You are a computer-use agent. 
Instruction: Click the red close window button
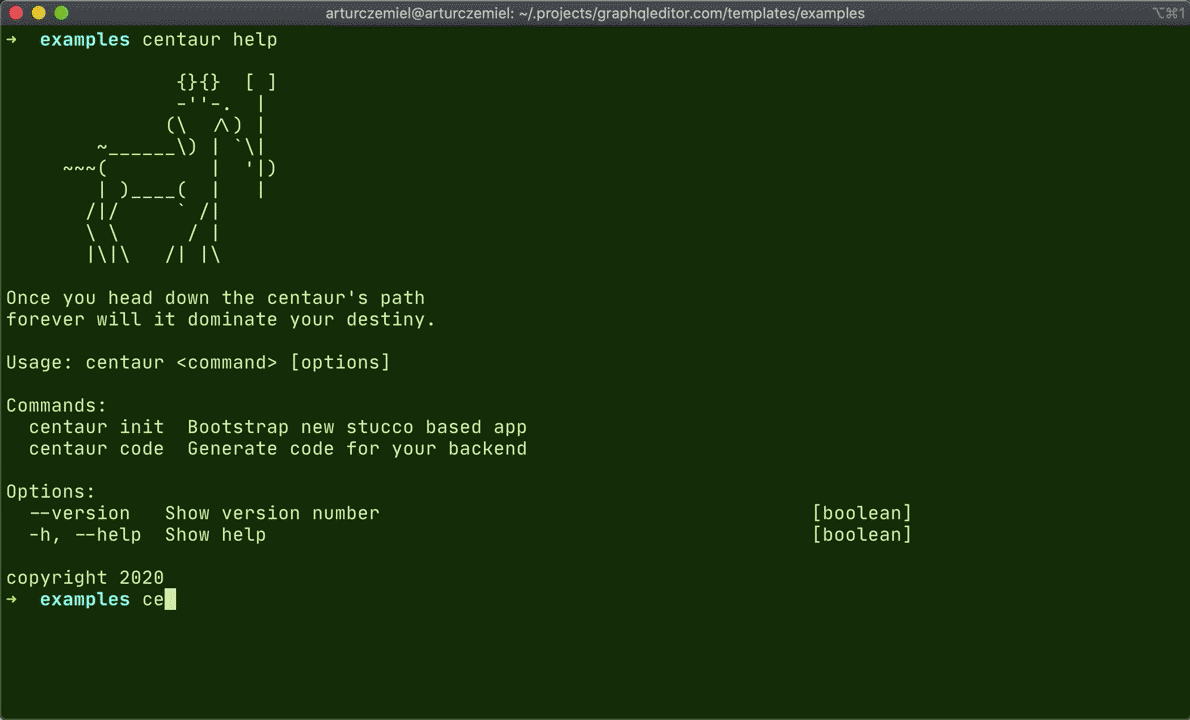pyautogui.click(x=16, y=13)
